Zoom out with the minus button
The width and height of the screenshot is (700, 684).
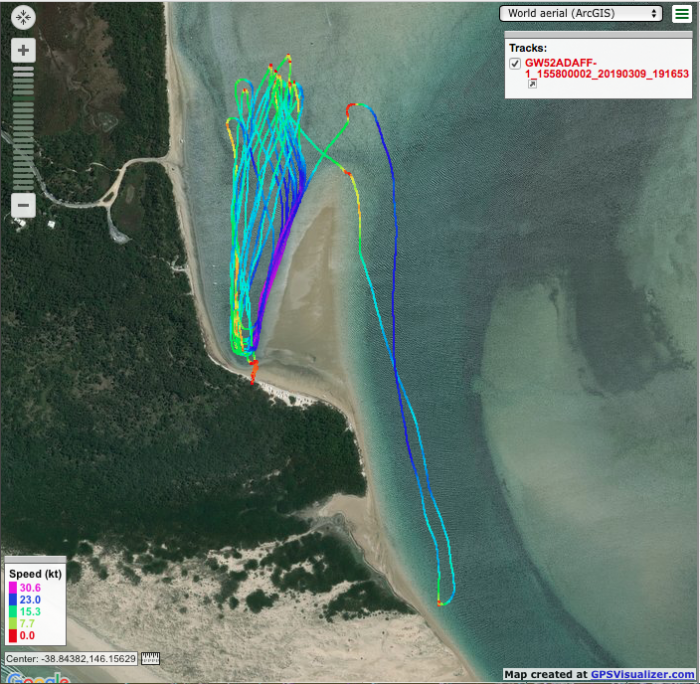coord(24,206)
